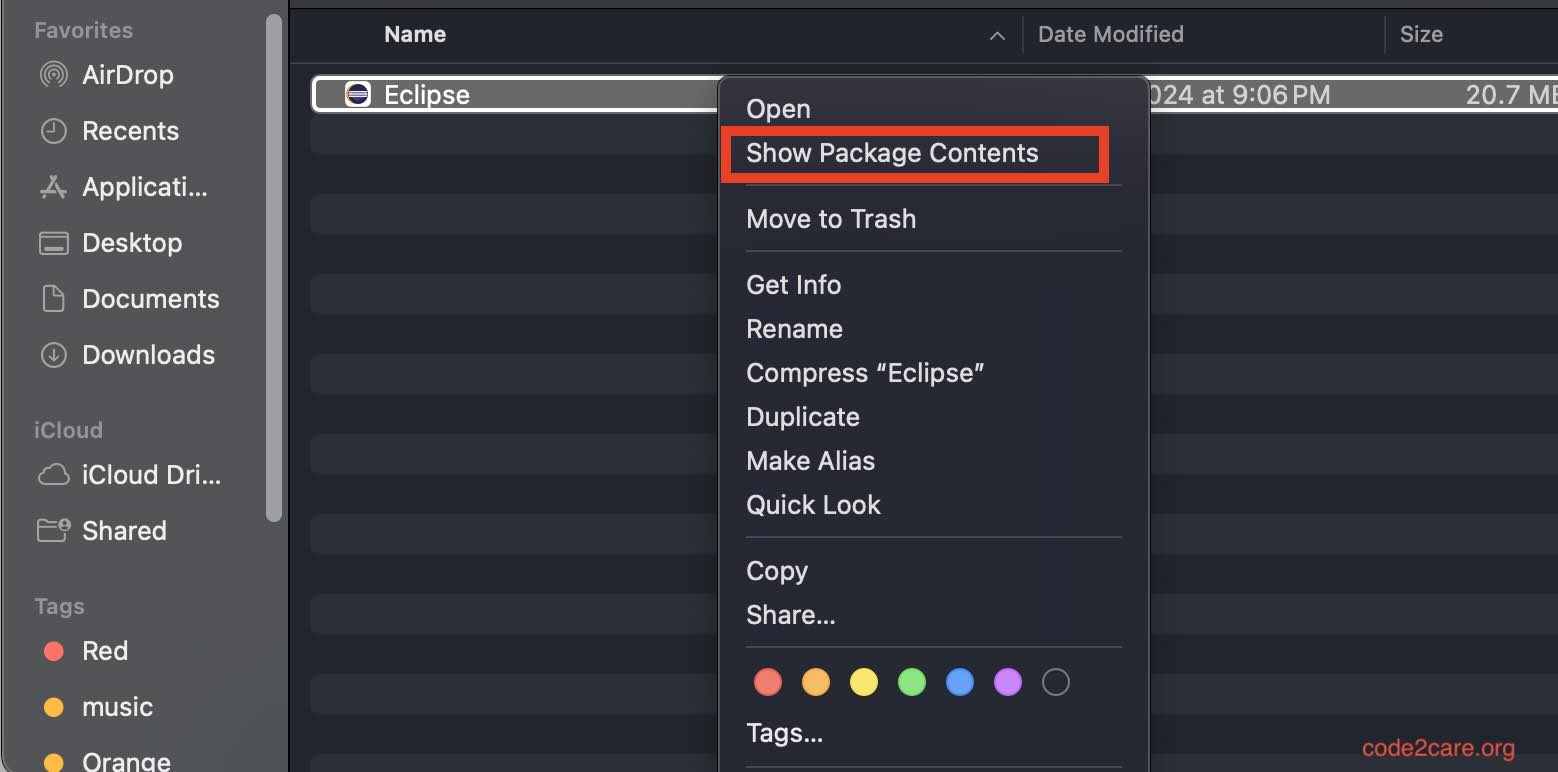Choose Show Package Contents from the menu

click(892, 153)
